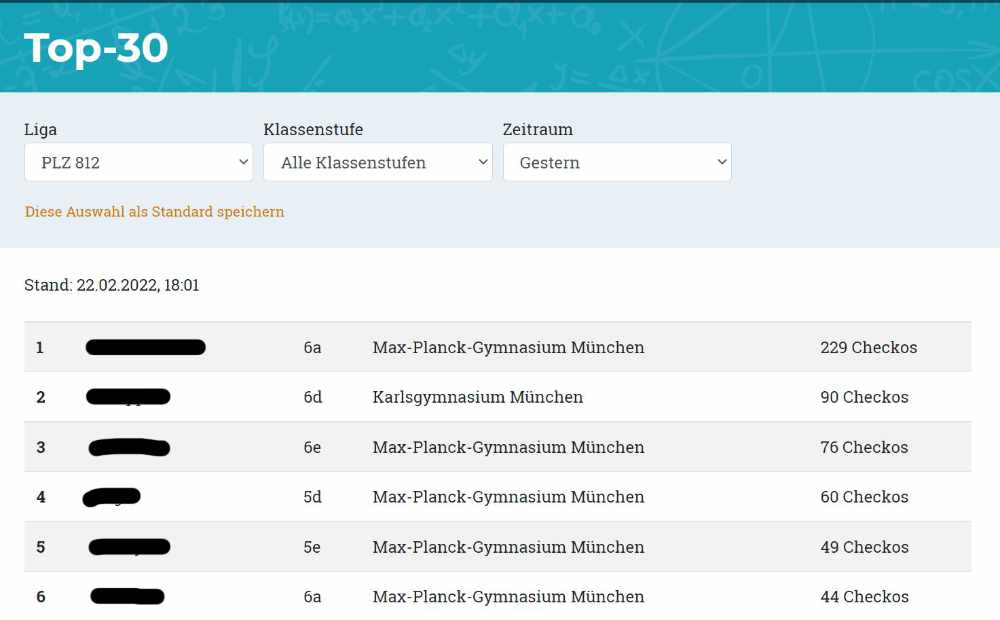Screen dimensions: 1000x620
Task: Click the 76 Checkos score
Action: pyautogui.click(x=864, y=447)
